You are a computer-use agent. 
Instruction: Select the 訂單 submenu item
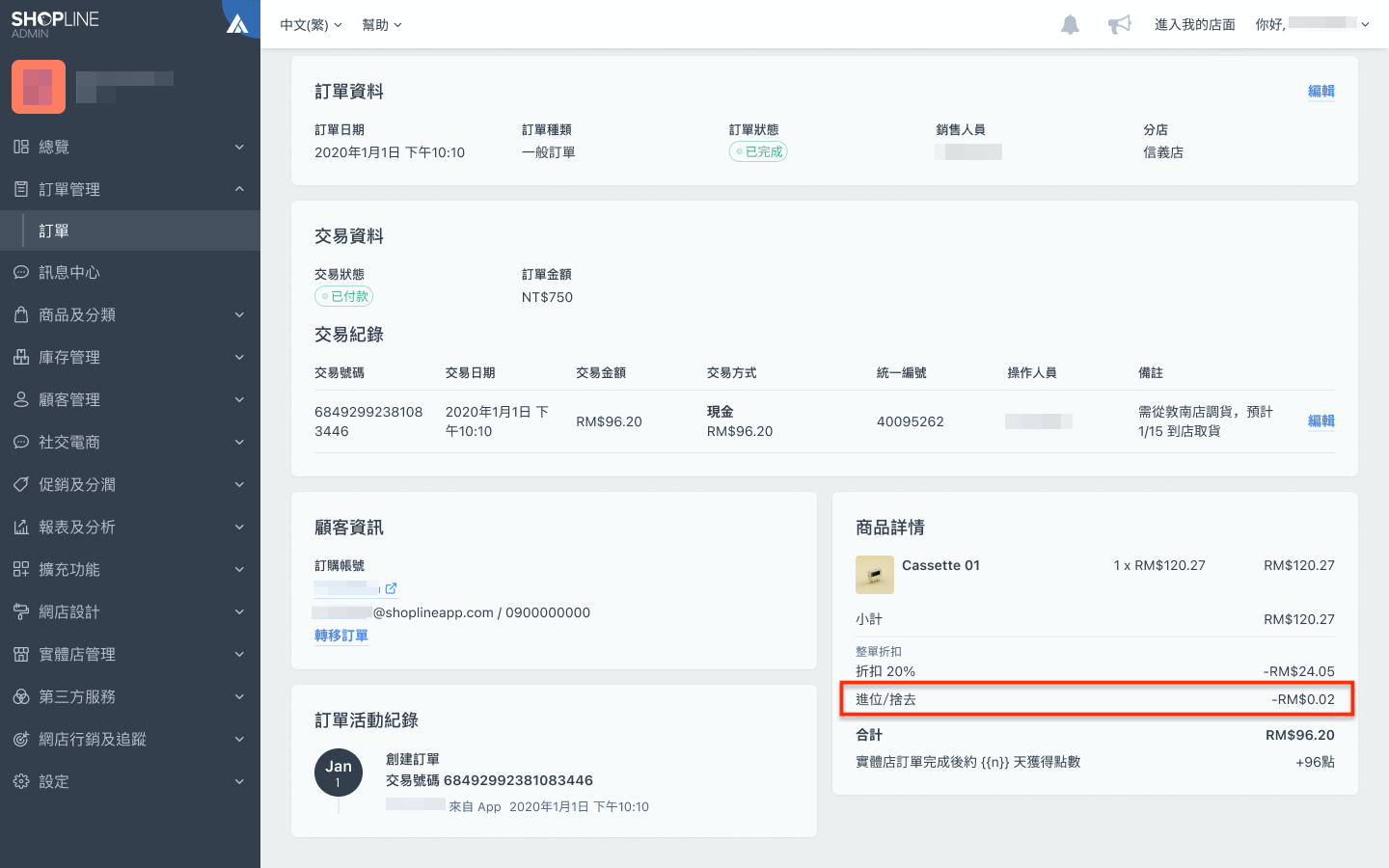coord(130,231)
